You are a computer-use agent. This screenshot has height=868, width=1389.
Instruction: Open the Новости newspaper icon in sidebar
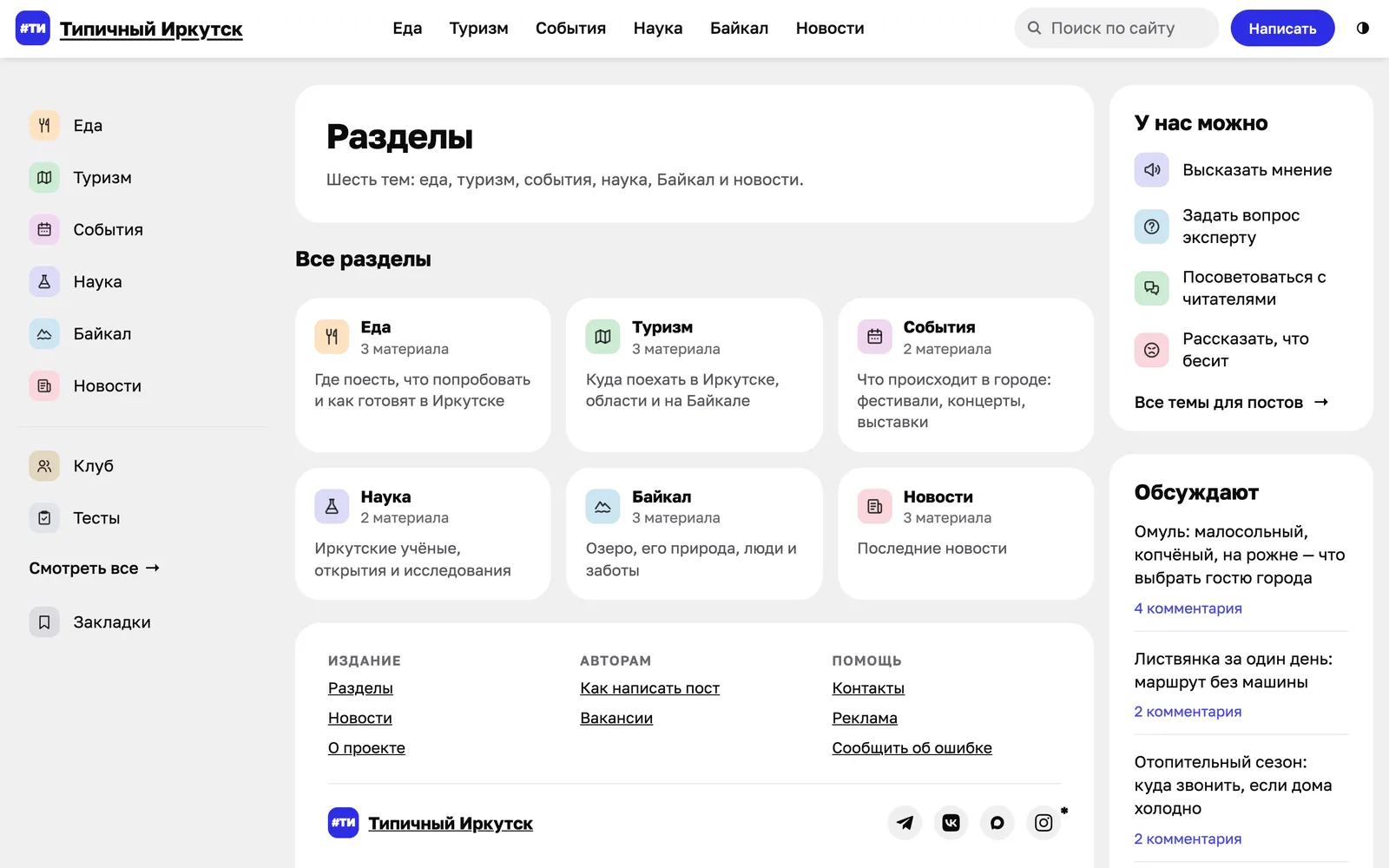click(x=44, y=385)
